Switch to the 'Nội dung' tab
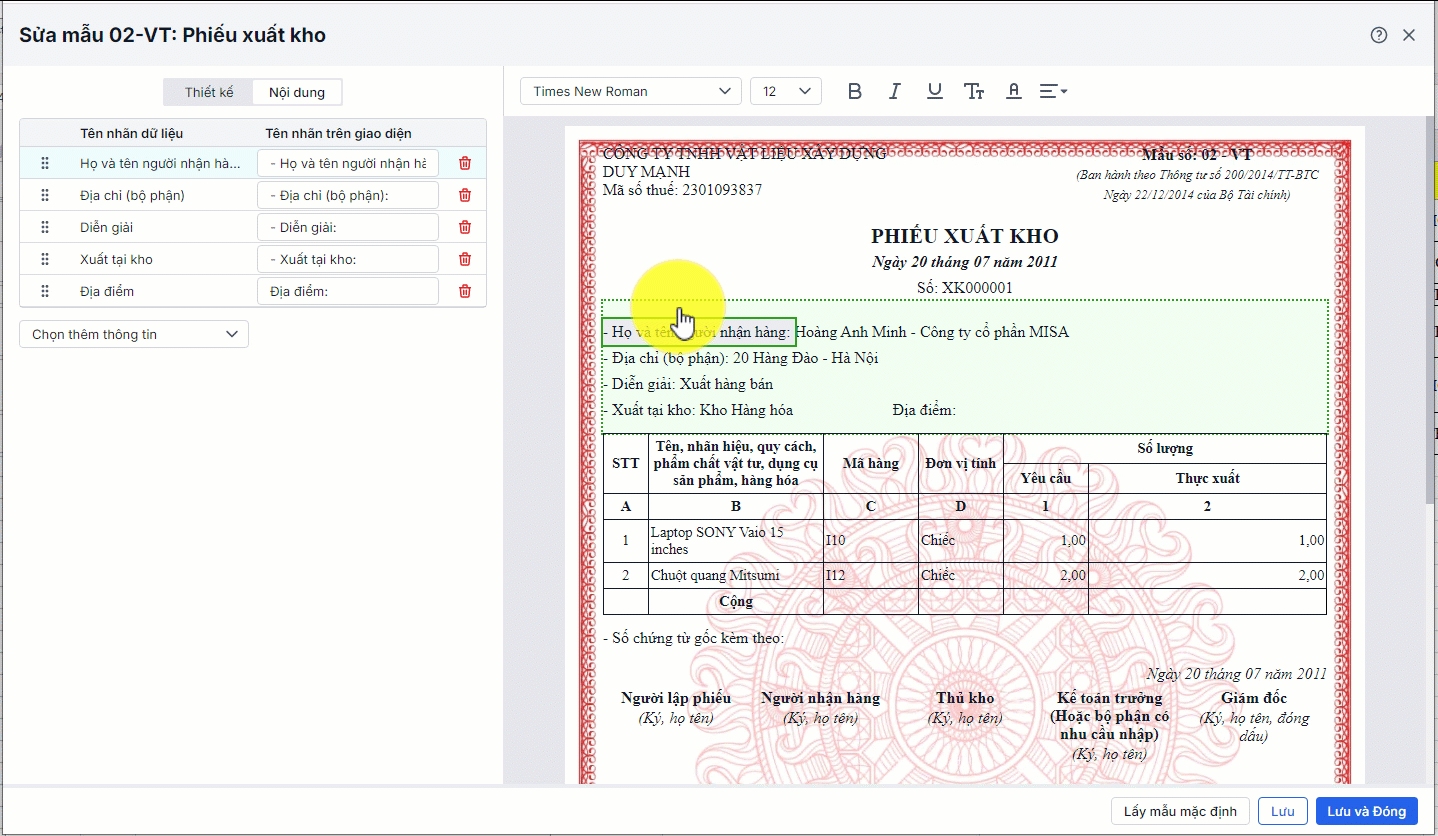Image resolution: width=1438 pixels, height=836 pixels. pyautogui.click(x=297, y=92)
